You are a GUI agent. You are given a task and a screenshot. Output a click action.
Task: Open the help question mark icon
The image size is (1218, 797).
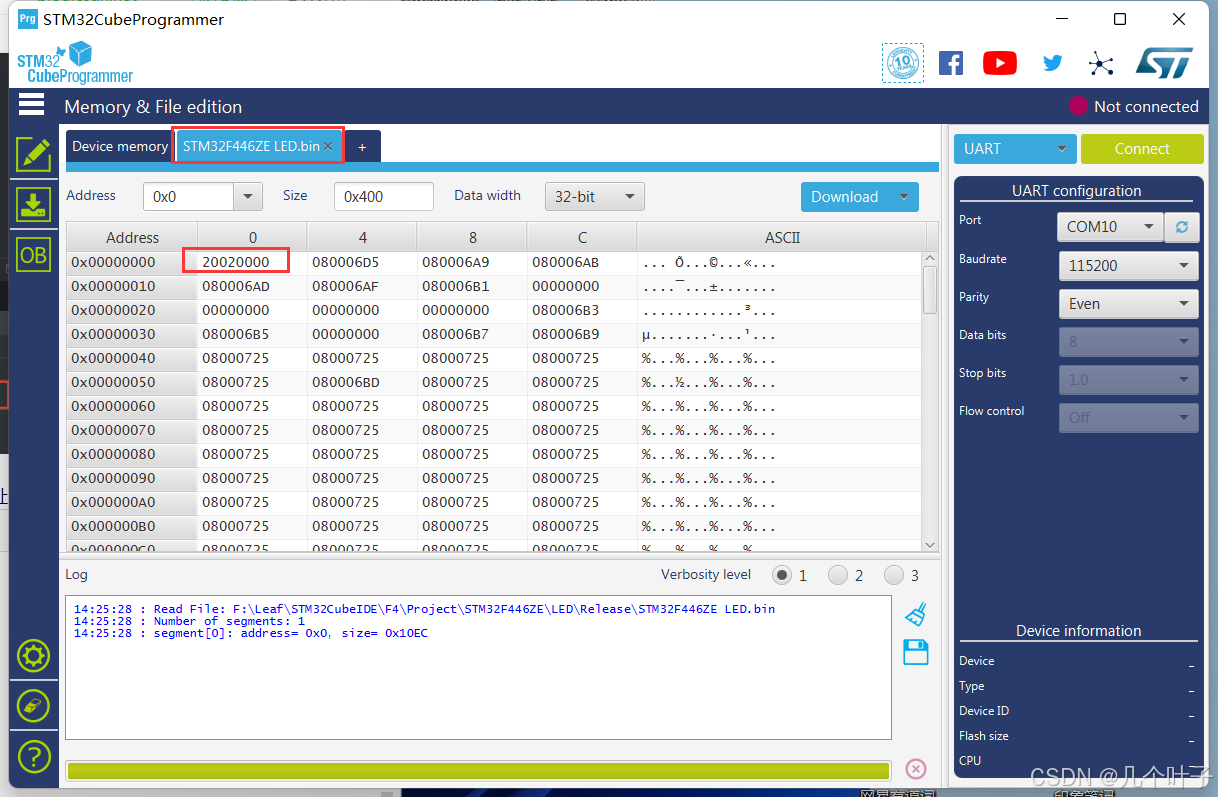pyautogui.click(x=33, y=756)
